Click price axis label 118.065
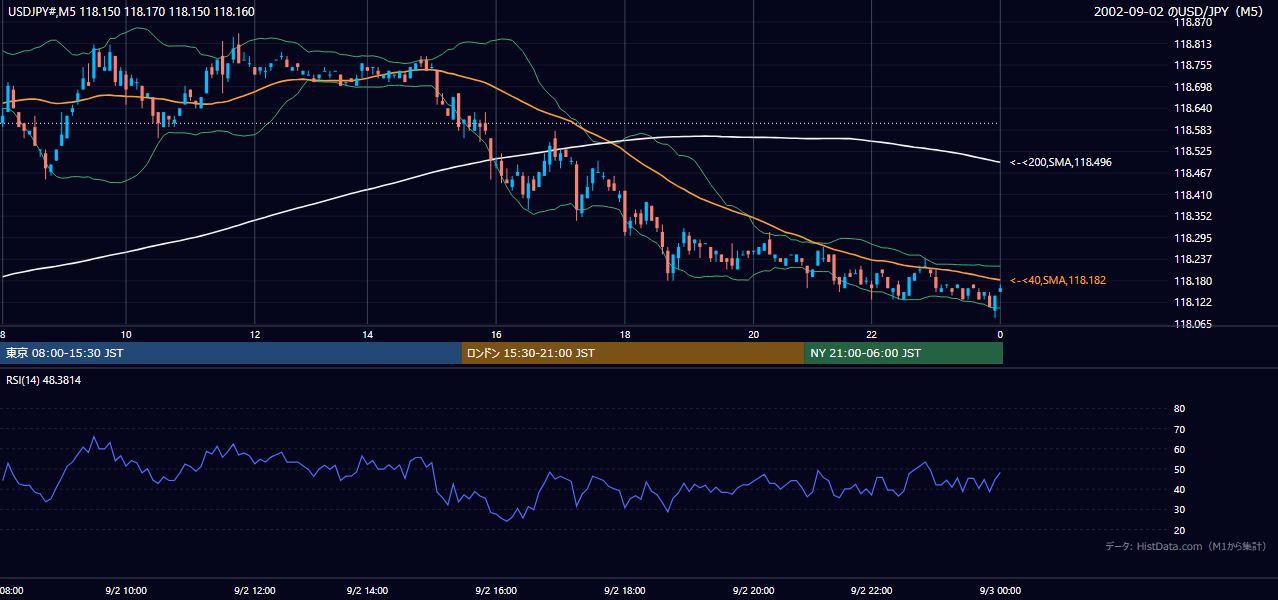This screenshot has width=1278, height=600. (1192, 324)
